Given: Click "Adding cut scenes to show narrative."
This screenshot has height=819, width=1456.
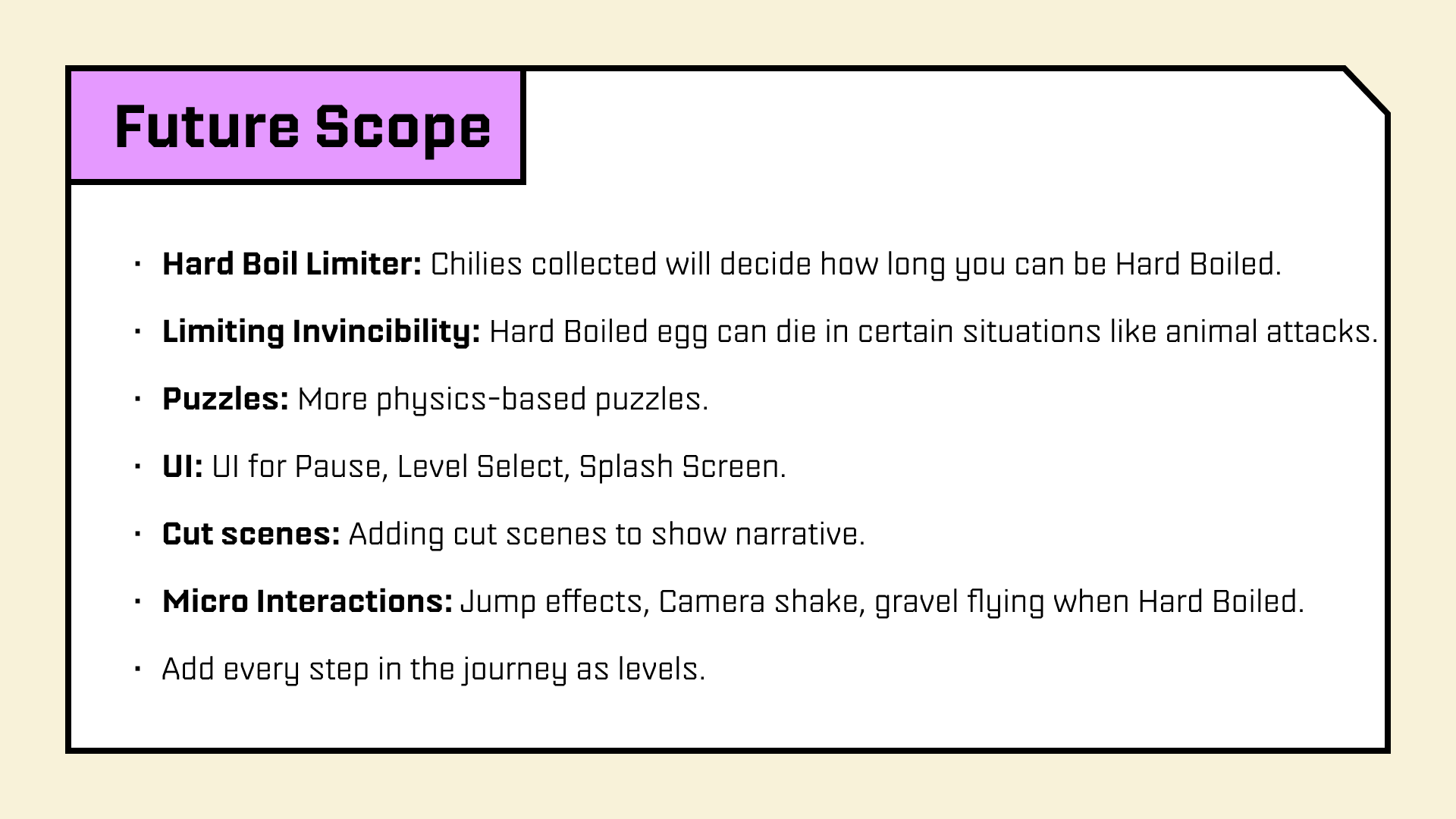Looking at the screenshot, I should click(x=606, y=535).
